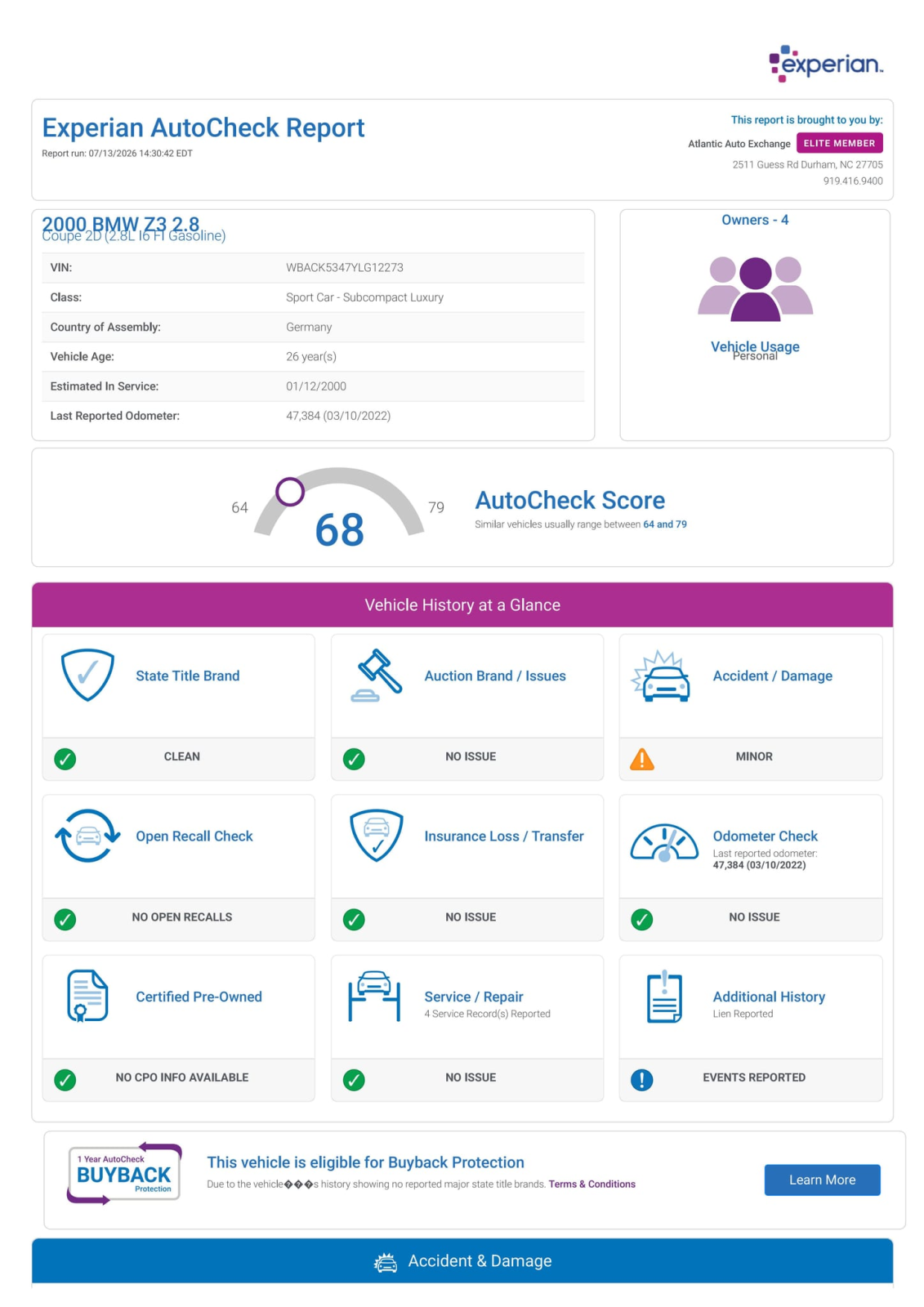Click the 64 and 79 range text
Screen dimensions: 924x1307
[x=665, y=524]
